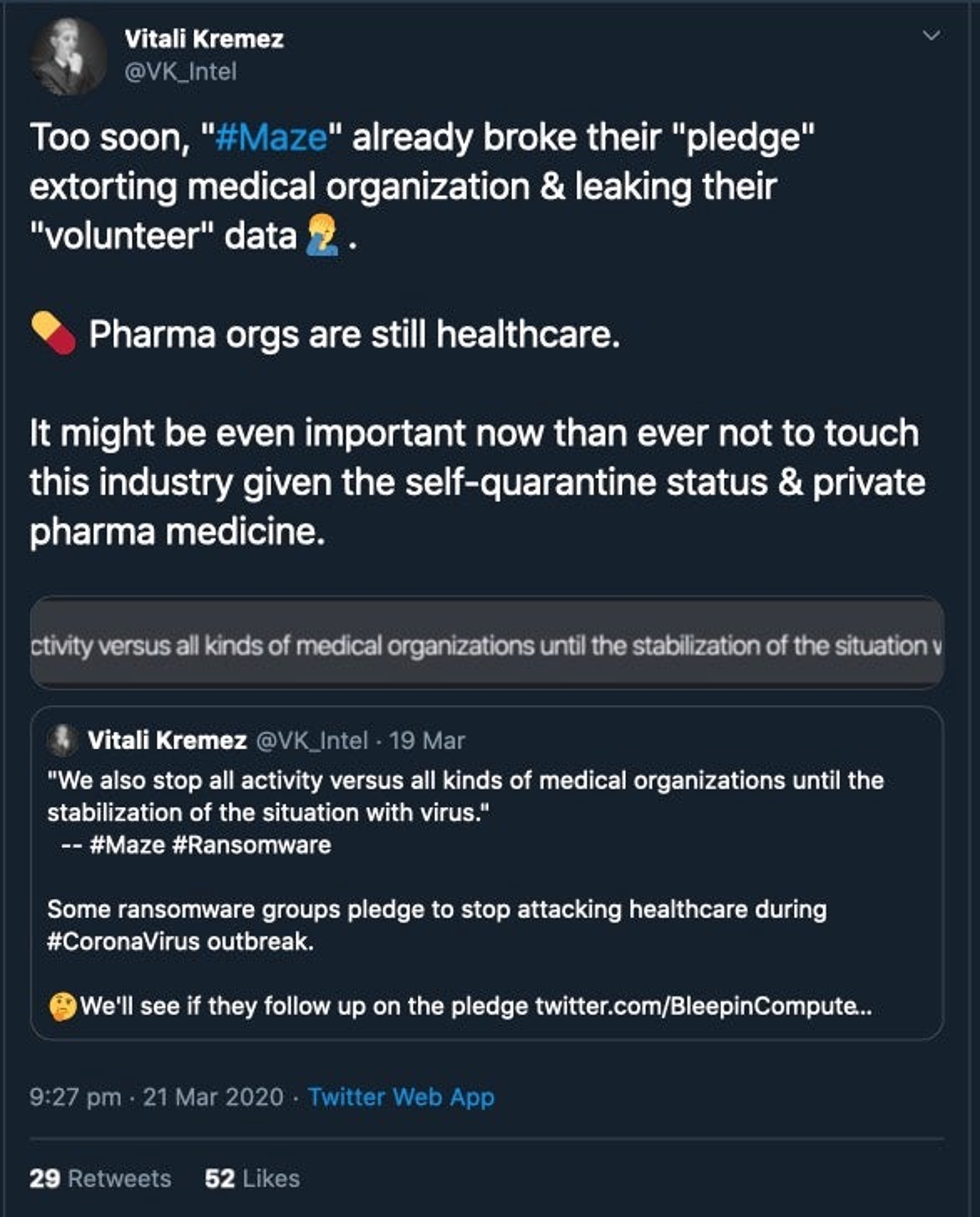Click the pill emoji before Pharma
The width and height of the screenshot is (980, 1217).
[x=53, y=334]
